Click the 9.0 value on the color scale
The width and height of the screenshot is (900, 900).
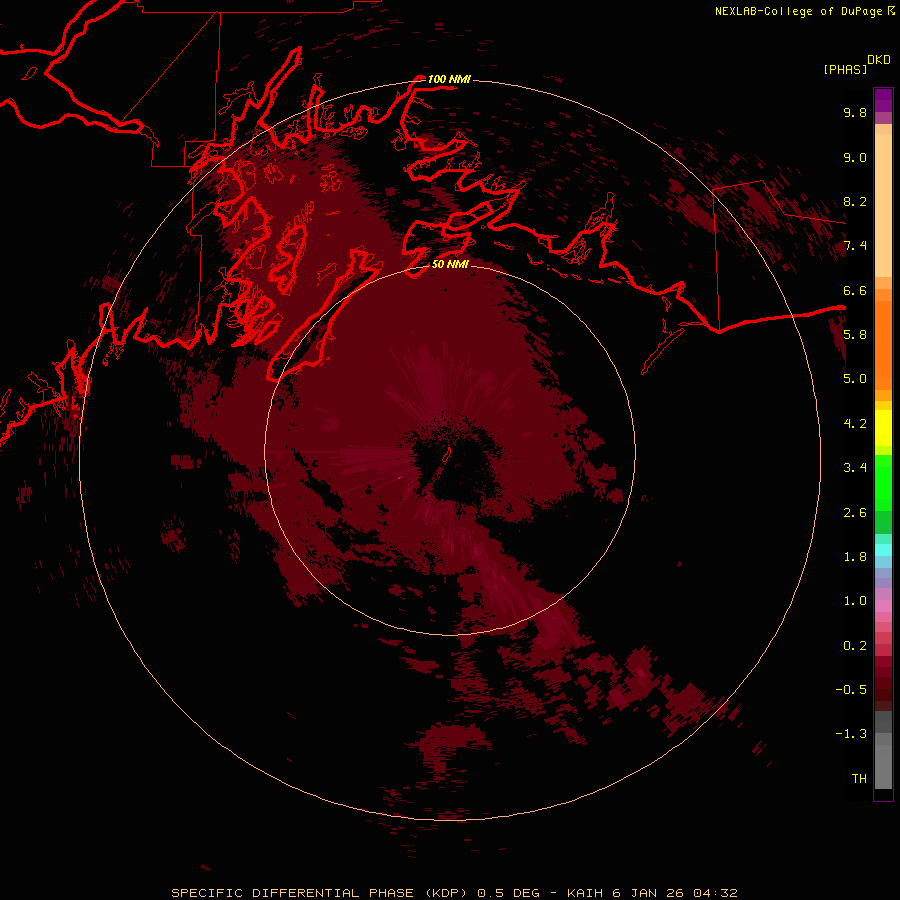(x=855, y=157)
